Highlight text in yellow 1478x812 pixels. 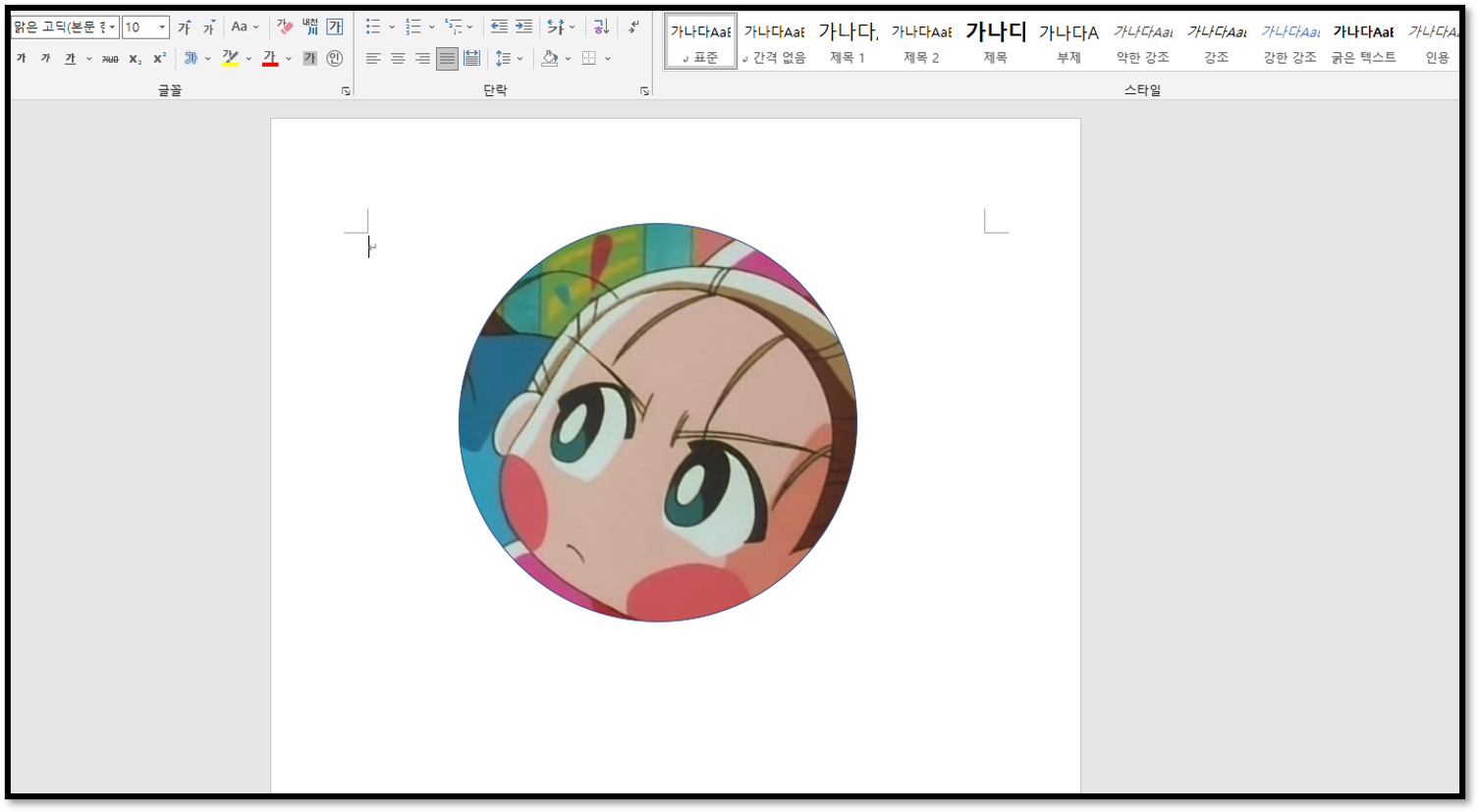coord(230,59)
